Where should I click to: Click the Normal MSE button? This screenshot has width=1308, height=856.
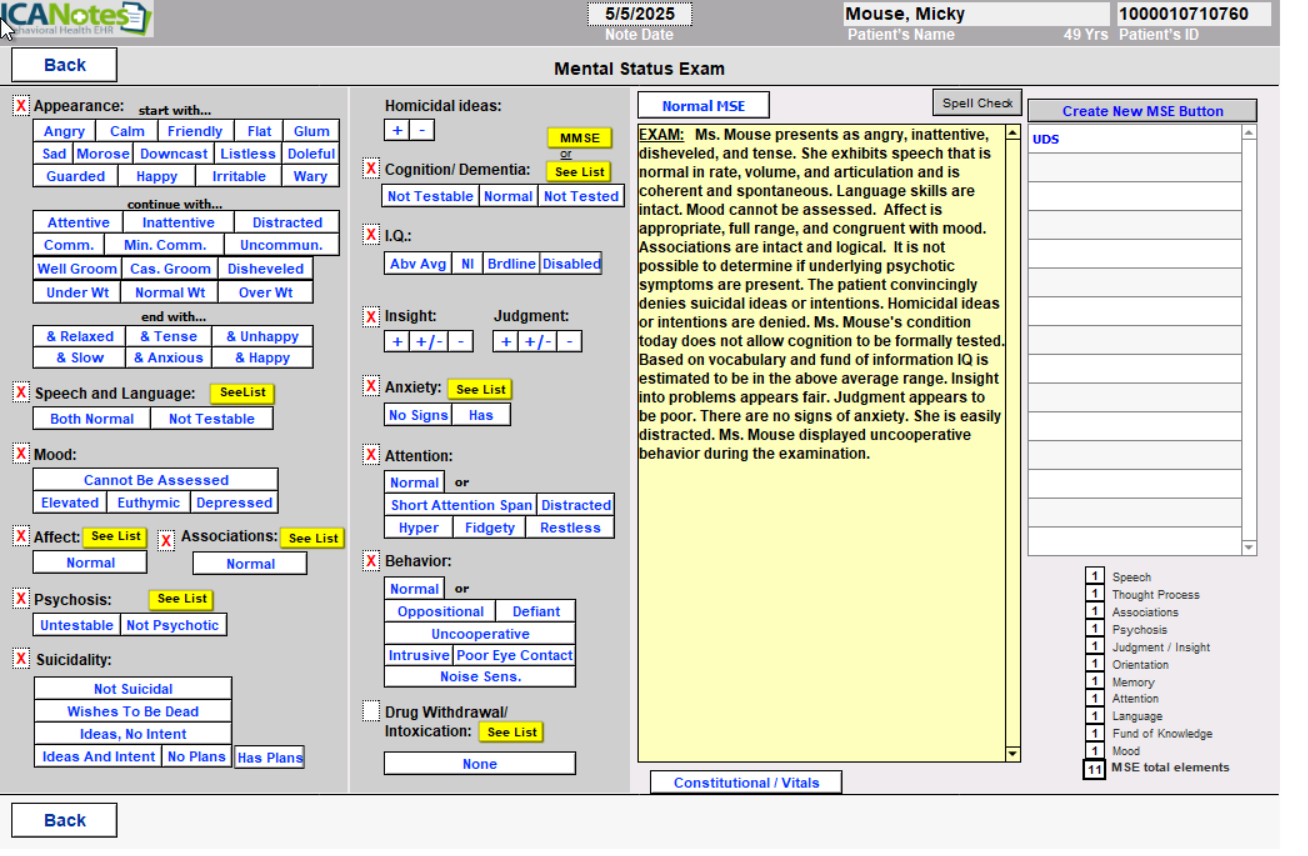(703, 106)
